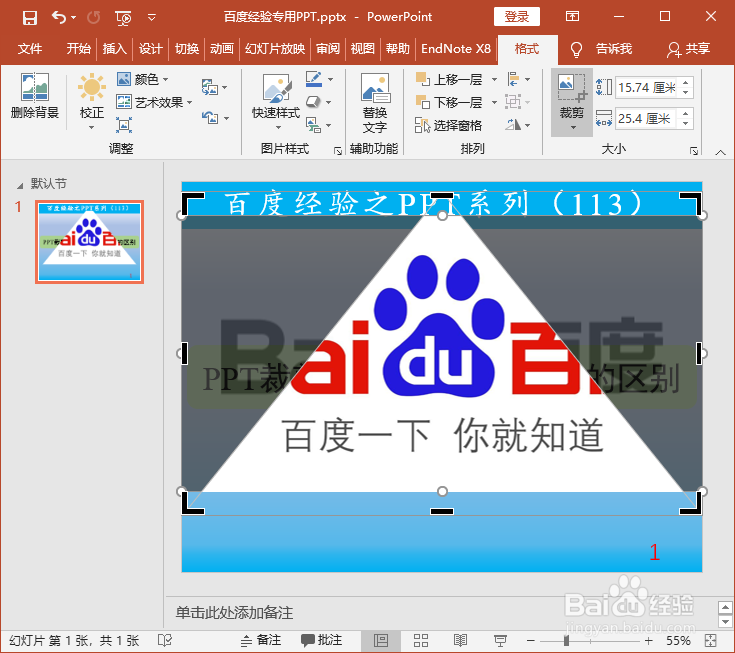The height and width of the screenshot is (653, 735).
Task: Click the compress pictures icon
Action: [210, 87]
